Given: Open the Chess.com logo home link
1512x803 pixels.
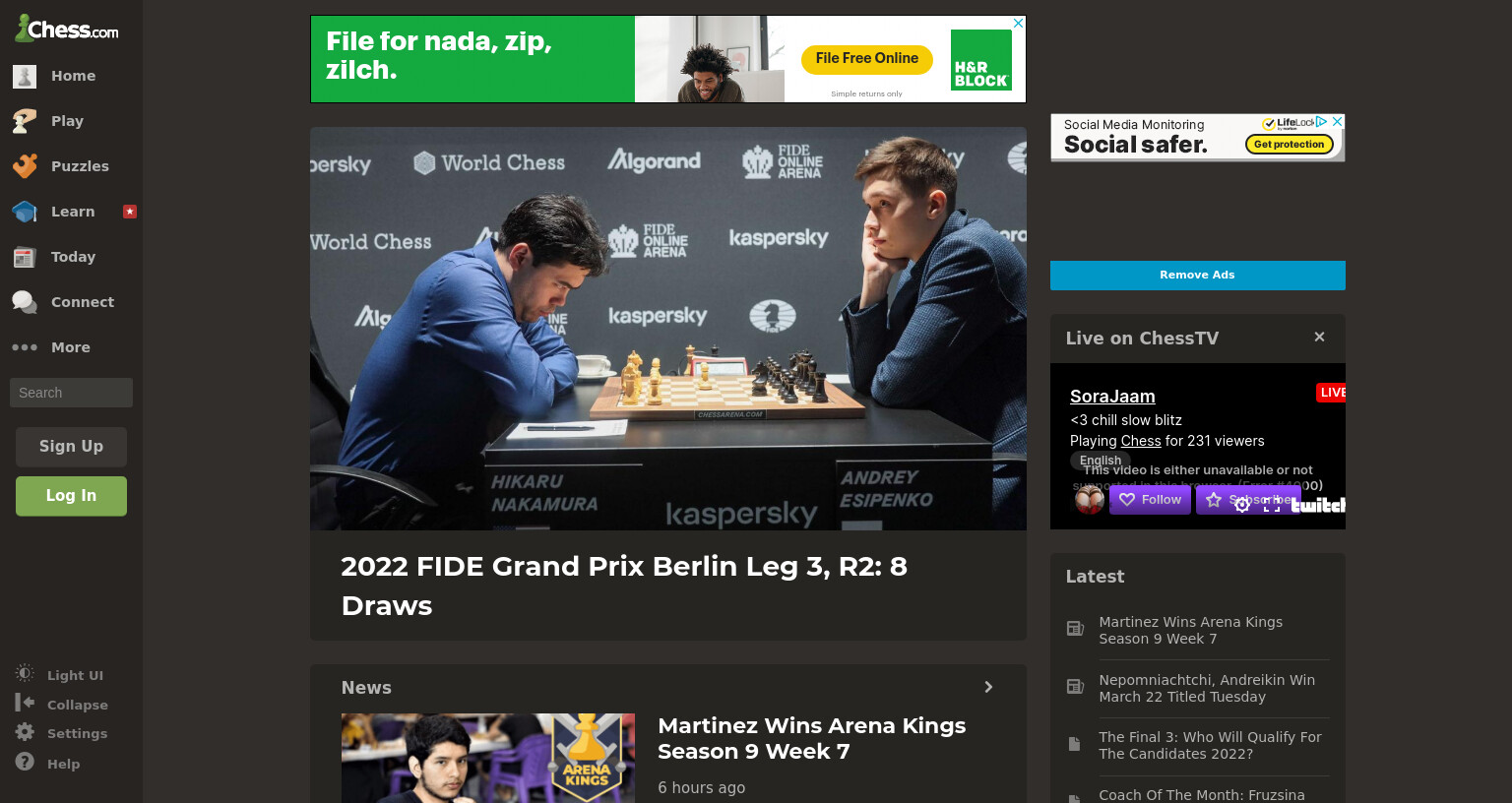Looking at the screenshot, I should tap(66, 29).
